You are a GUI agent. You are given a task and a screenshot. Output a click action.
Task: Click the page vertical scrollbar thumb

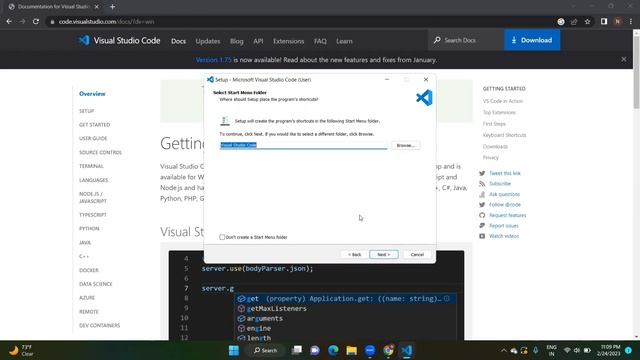pos(636,73)
